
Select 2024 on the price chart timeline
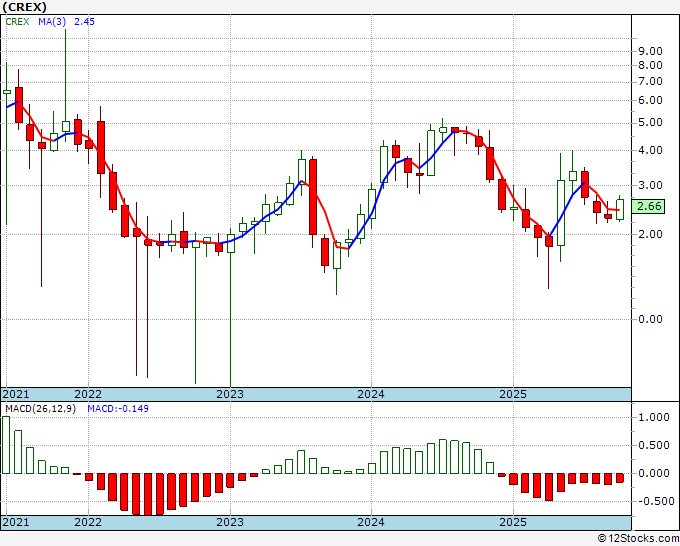371,394
